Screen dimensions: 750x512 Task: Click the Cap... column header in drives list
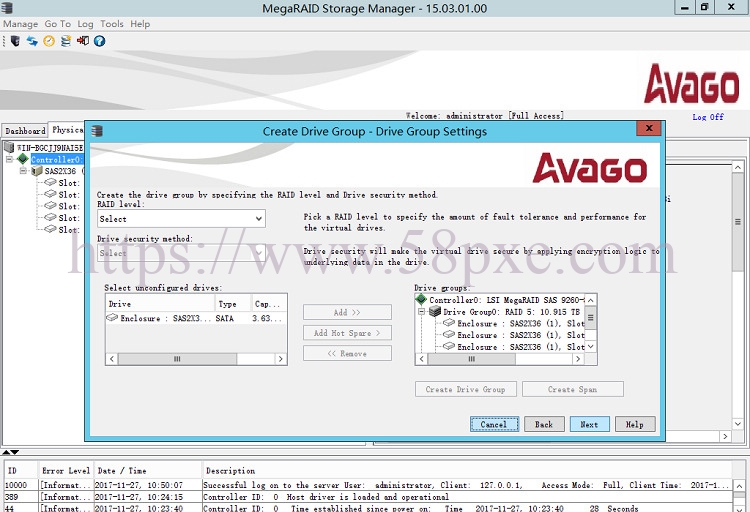[x=268, y=303]
